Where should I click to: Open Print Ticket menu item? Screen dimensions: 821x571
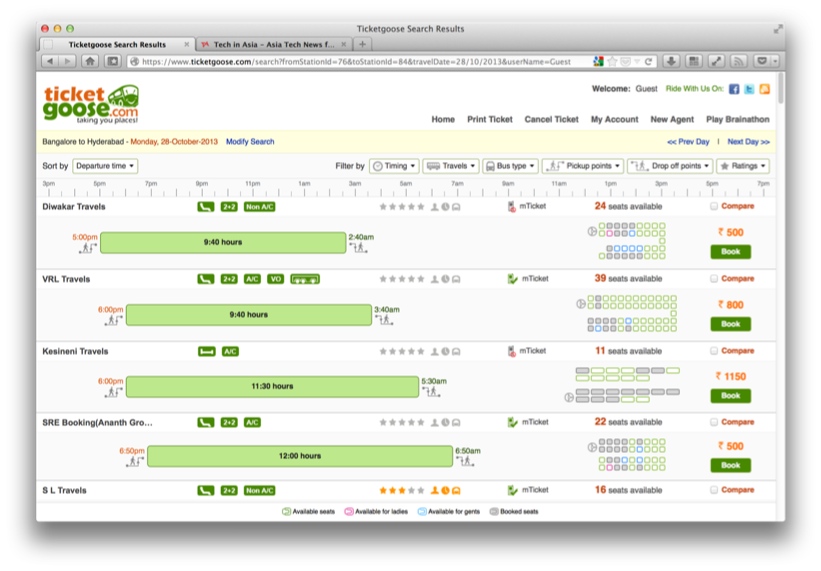490,119
